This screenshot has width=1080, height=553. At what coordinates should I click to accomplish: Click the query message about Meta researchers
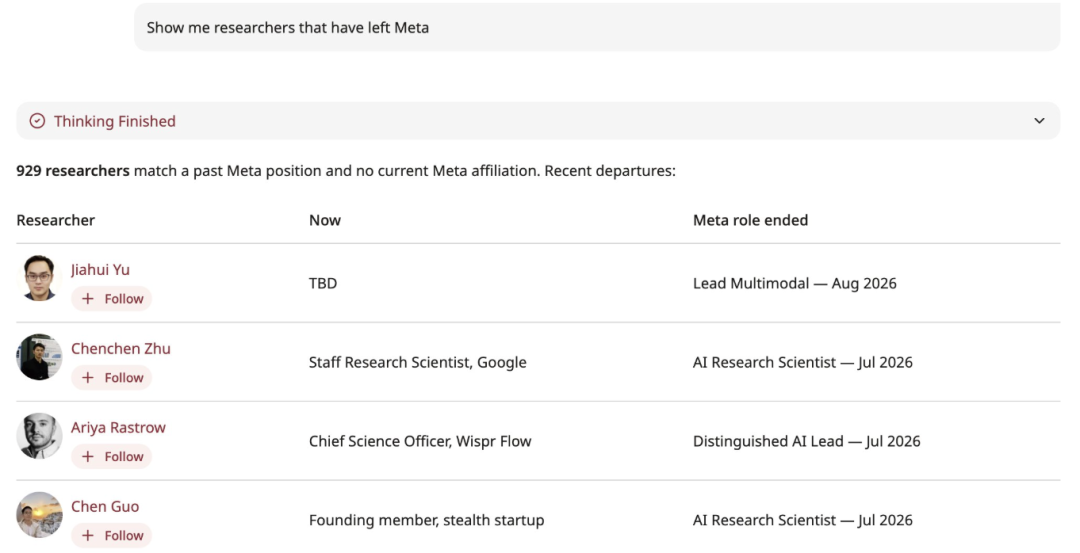597,28
